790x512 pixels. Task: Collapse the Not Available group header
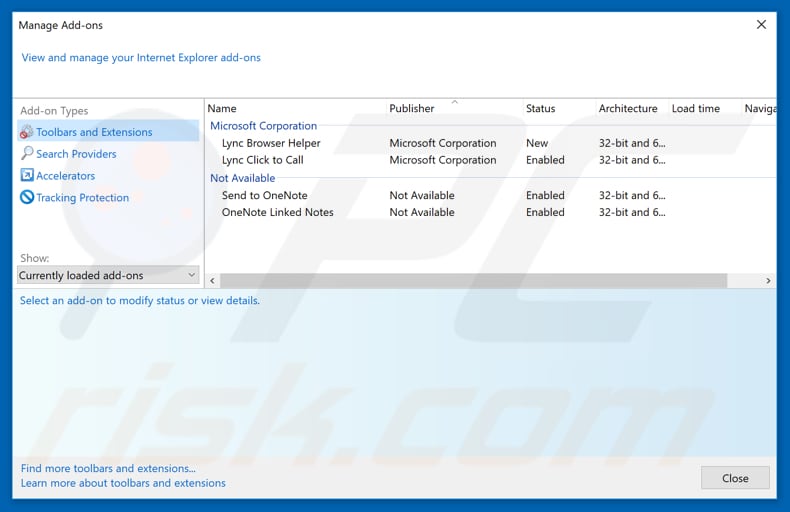click(242, 178)
